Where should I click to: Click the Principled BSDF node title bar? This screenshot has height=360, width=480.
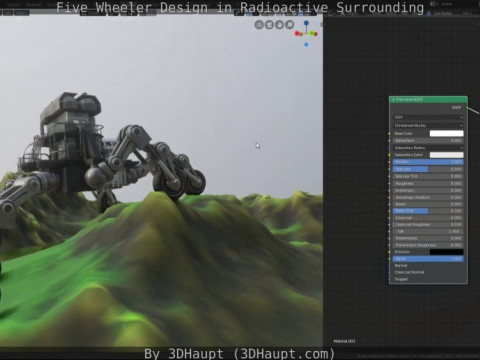coord(428,100)
